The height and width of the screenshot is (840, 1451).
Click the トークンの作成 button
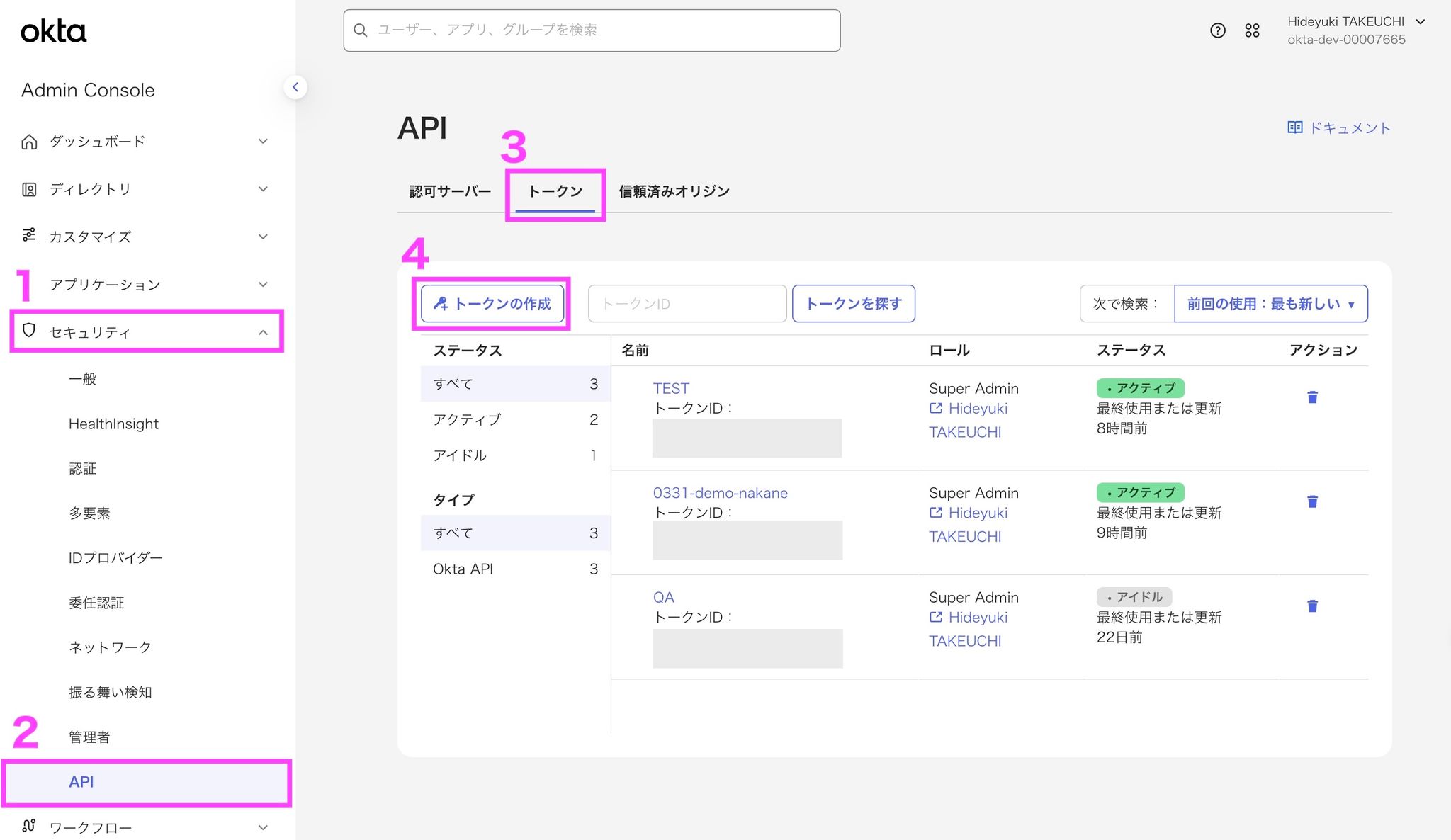pos(492,304)
